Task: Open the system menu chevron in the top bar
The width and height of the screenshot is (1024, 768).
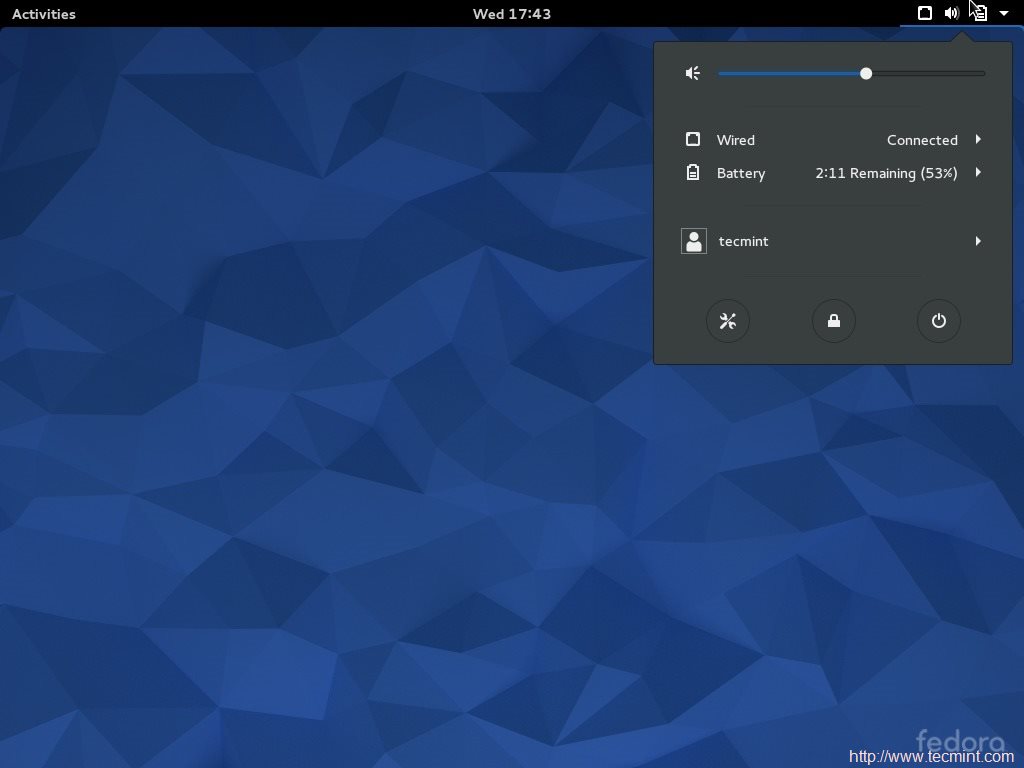Action: (1004, 13)
